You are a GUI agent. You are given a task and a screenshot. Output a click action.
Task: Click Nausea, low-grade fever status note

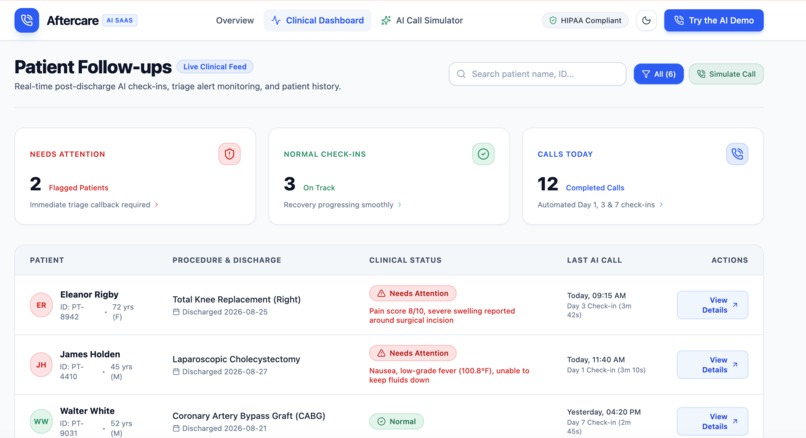tap(449, 375)
